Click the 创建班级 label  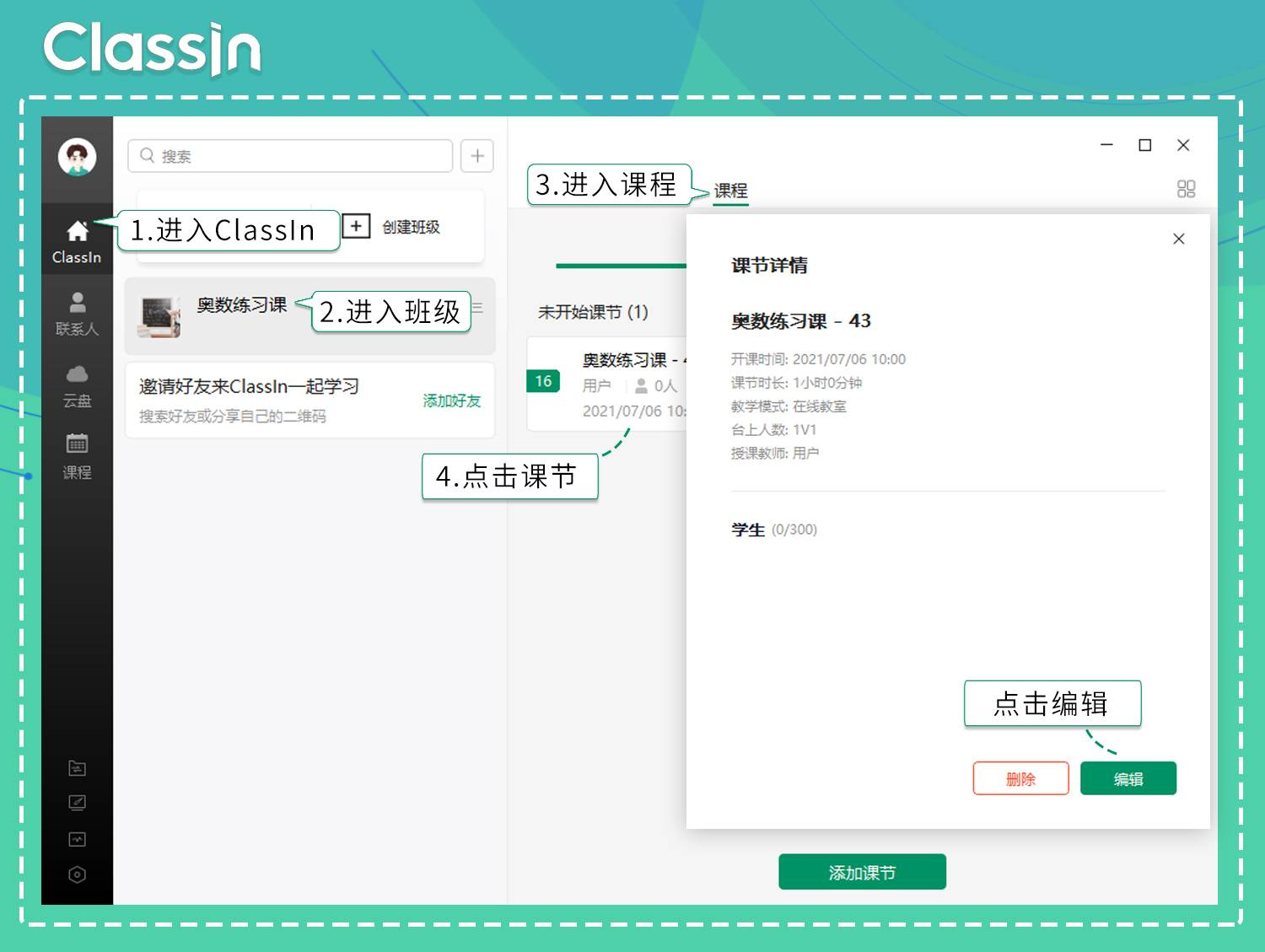click(x=411, y=227)
